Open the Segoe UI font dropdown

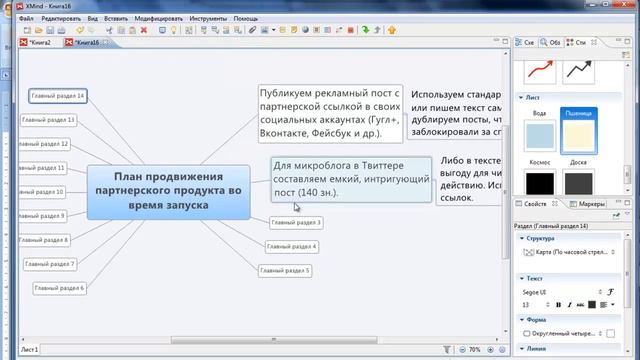pyautogui.click(x=562, y=292)
